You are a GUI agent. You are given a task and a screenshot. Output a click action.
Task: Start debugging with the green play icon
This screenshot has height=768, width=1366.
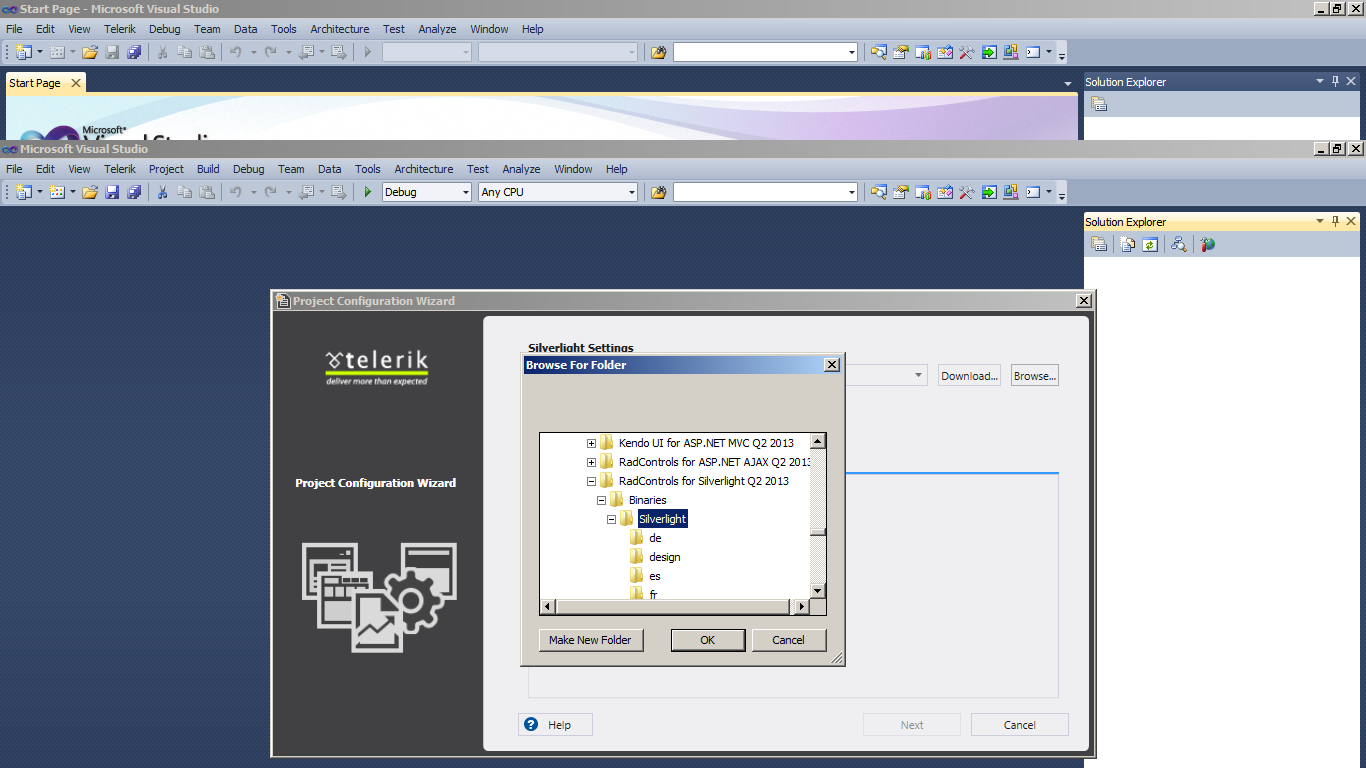[368, 192]
